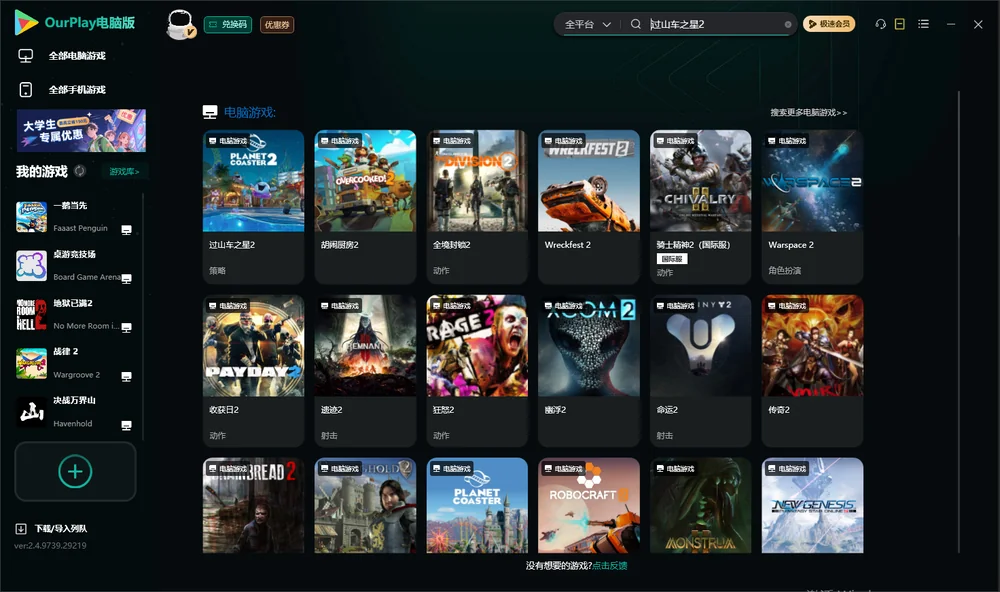Open 命运2 Destiny game card
Screen dimensions: 1000x592
click(700, 371)
